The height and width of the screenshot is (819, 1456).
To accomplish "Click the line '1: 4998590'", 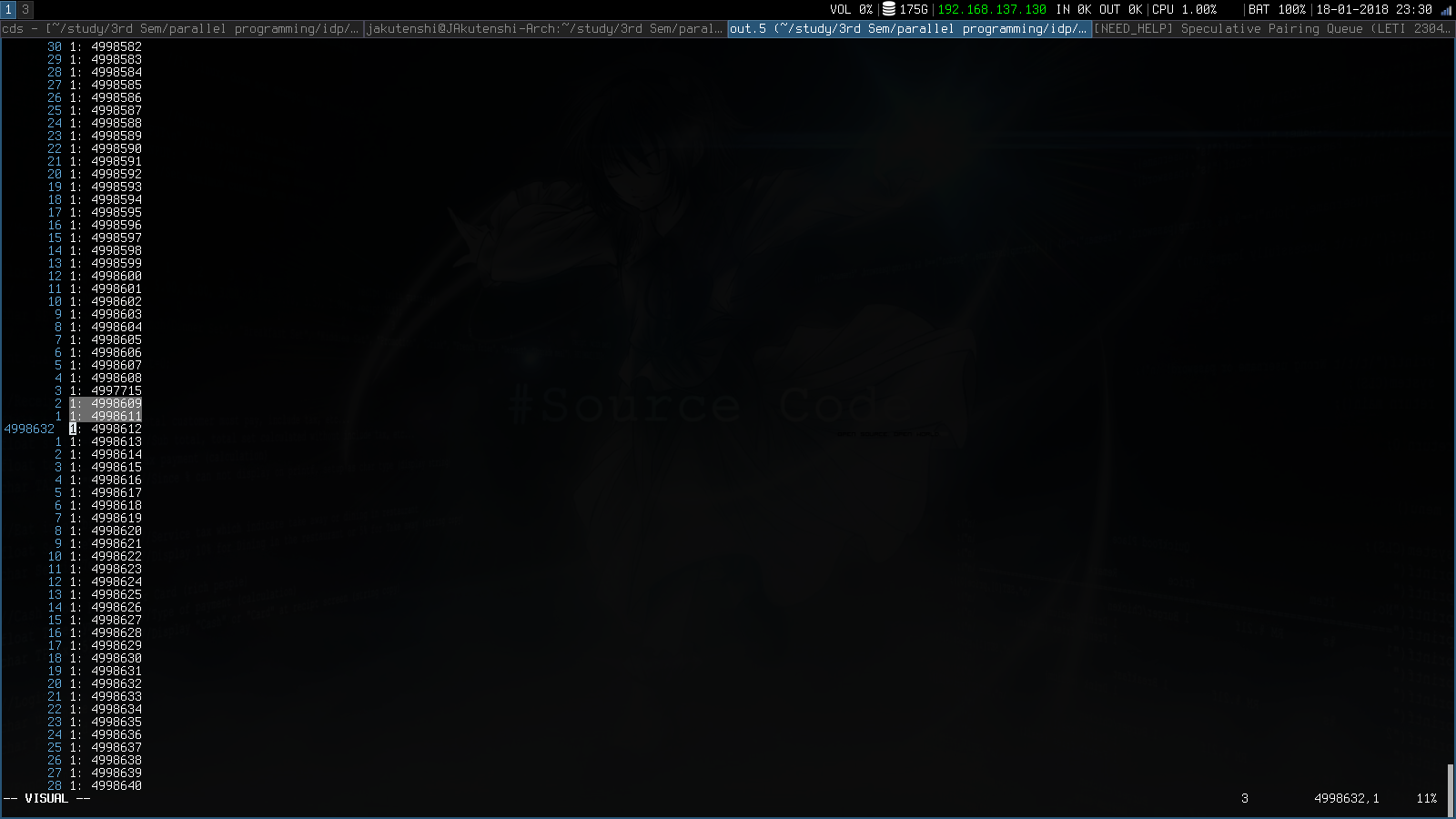I will 106,148.
